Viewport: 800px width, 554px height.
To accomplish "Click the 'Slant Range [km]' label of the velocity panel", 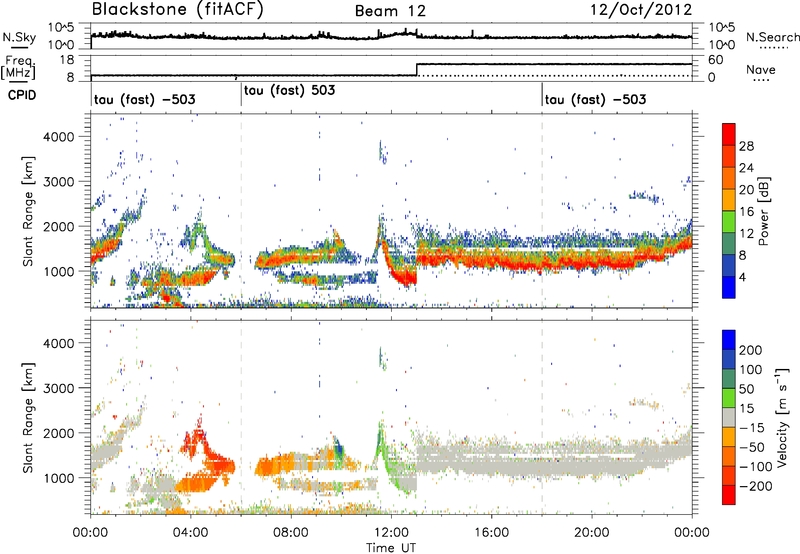I will point(28,417).
